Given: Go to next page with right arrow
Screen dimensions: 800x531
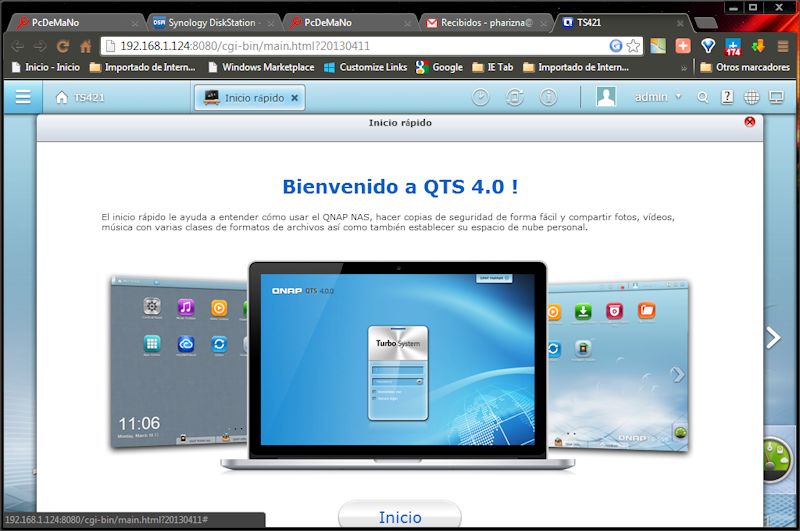Looking at the screenshot, I should click(x=773, y=338).
